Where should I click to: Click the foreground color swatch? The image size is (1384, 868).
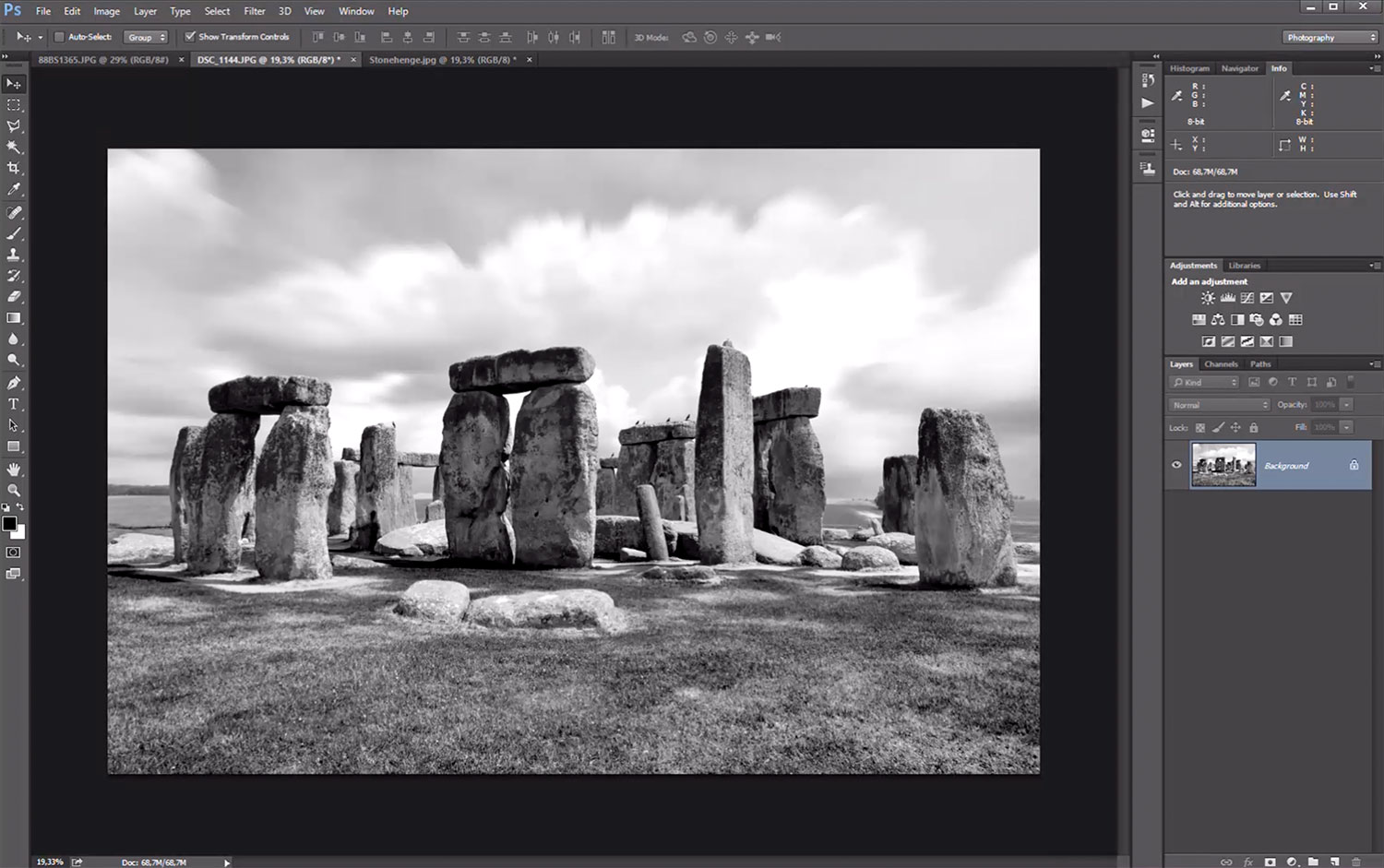tap(9, 524)
